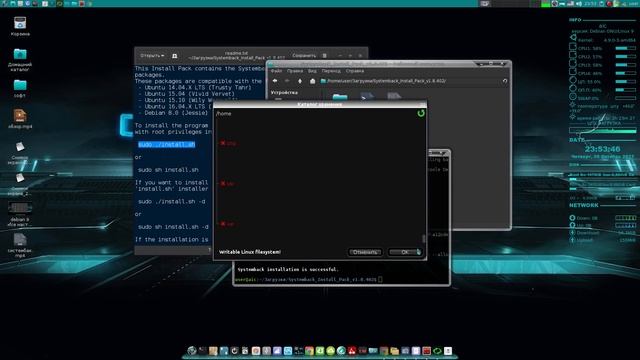Click the green refresh icon in the directory dialog
The width and height of the screenshot is (640, 360).
click(421, 113)
